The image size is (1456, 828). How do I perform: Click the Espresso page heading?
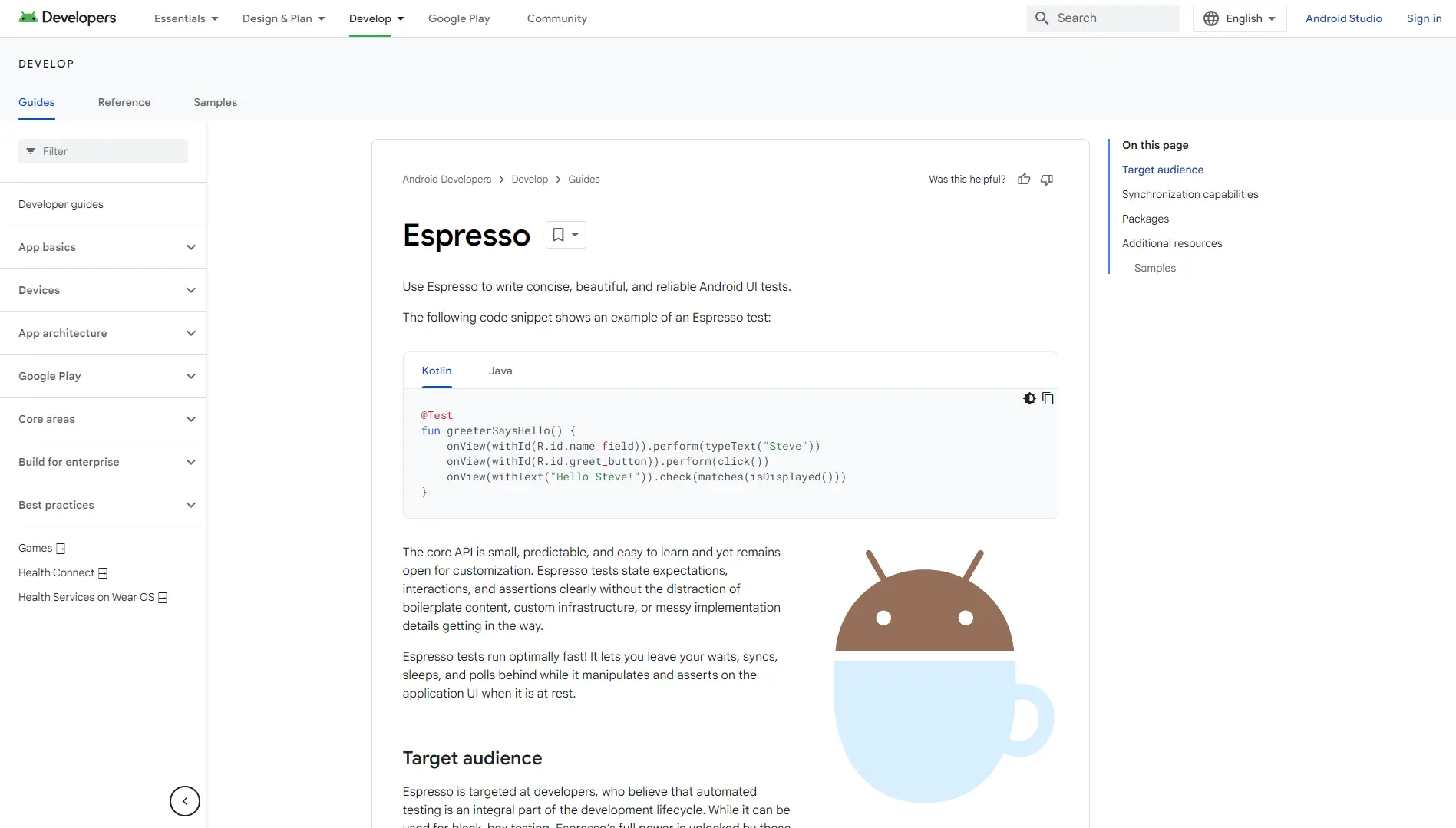467,235
